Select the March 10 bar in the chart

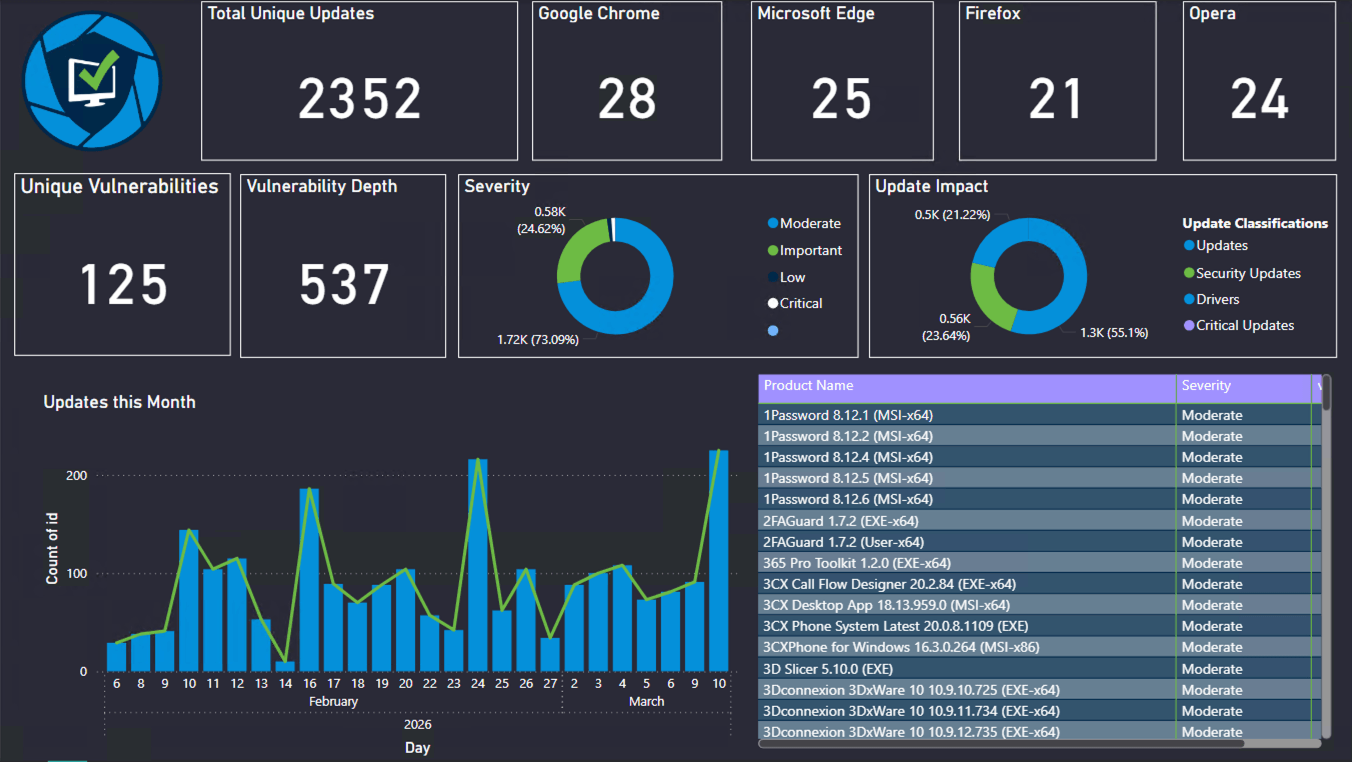coord(718,560)
